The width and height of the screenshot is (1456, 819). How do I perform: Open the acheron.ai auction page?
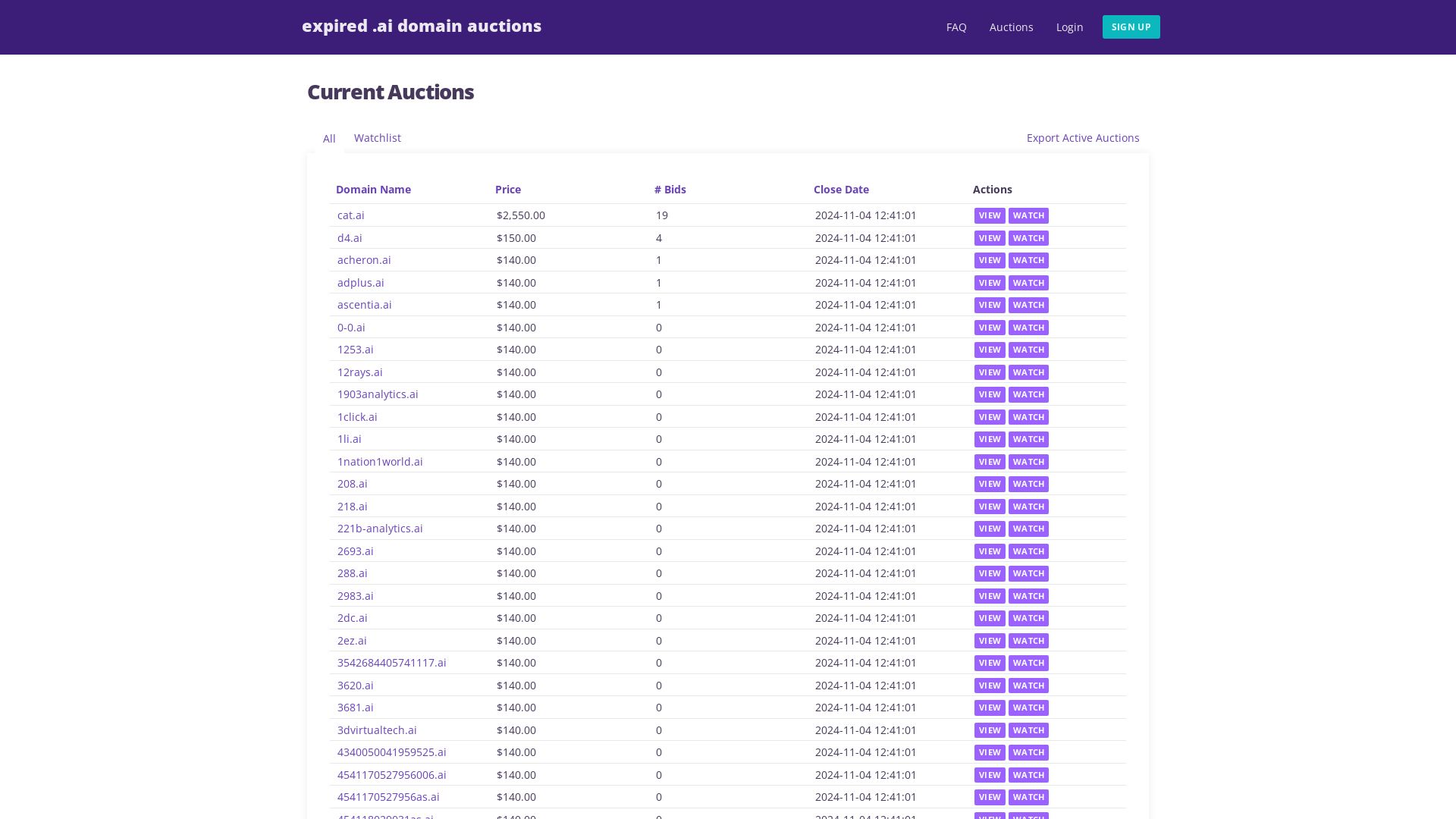364,260
